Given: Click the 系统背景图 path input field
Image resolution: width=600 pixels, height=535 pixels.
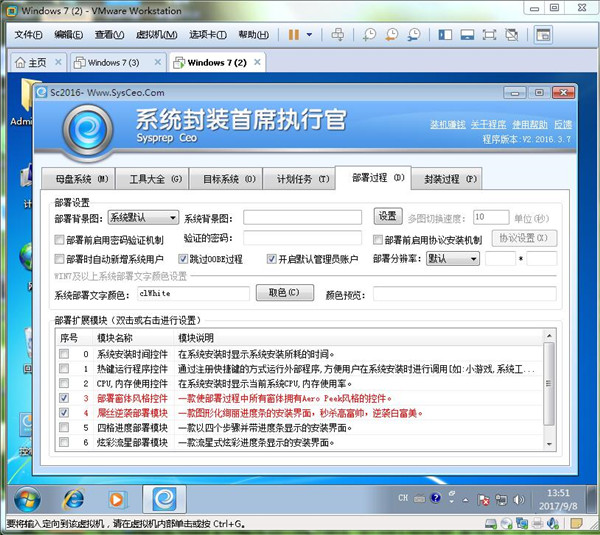Looking at the screenshot, I should tap(302, 217).
